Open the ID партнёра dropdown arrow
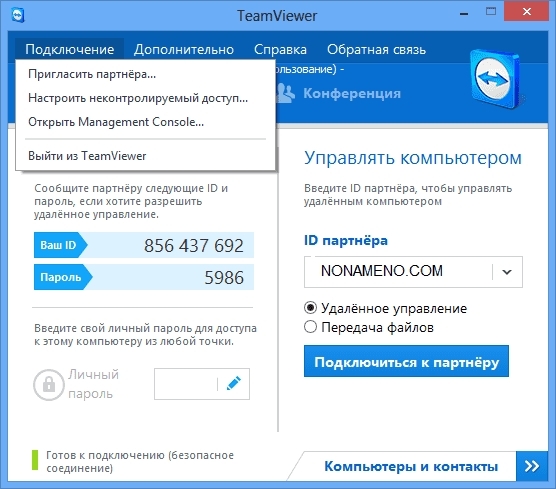The image size is (556, 489). point(507,272)
